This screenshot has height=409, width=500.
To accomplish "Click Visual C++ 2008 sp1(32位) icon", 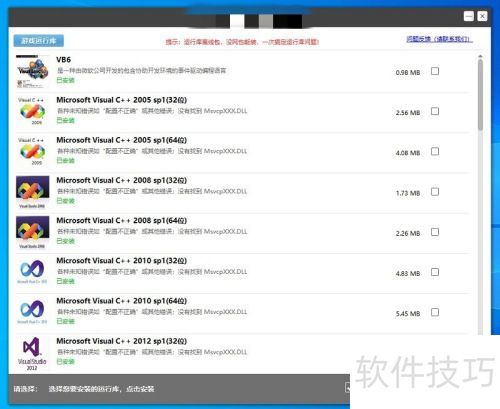I will click(x=32, y=192).
